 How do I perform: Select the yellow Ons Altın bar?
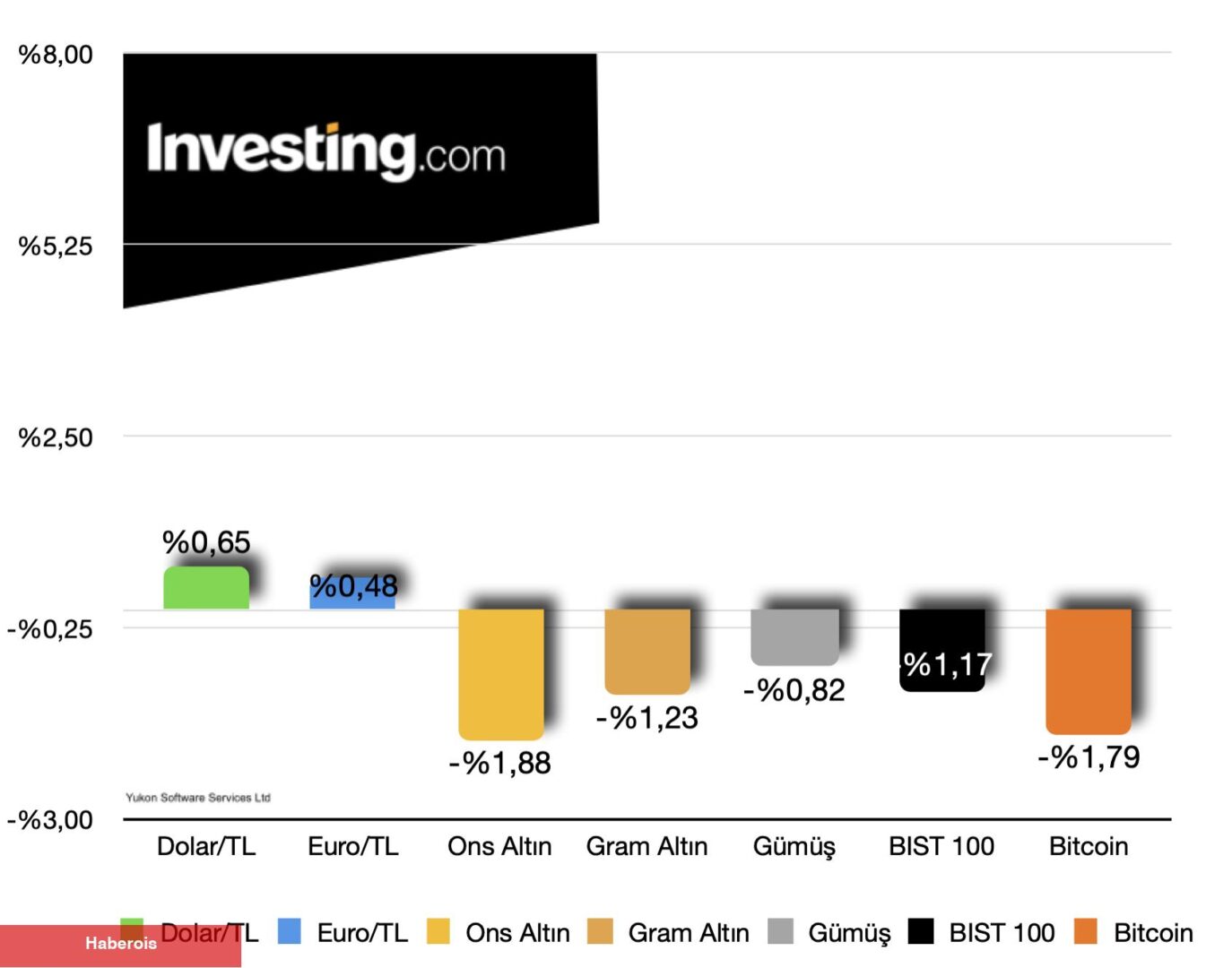click(500, 672)
